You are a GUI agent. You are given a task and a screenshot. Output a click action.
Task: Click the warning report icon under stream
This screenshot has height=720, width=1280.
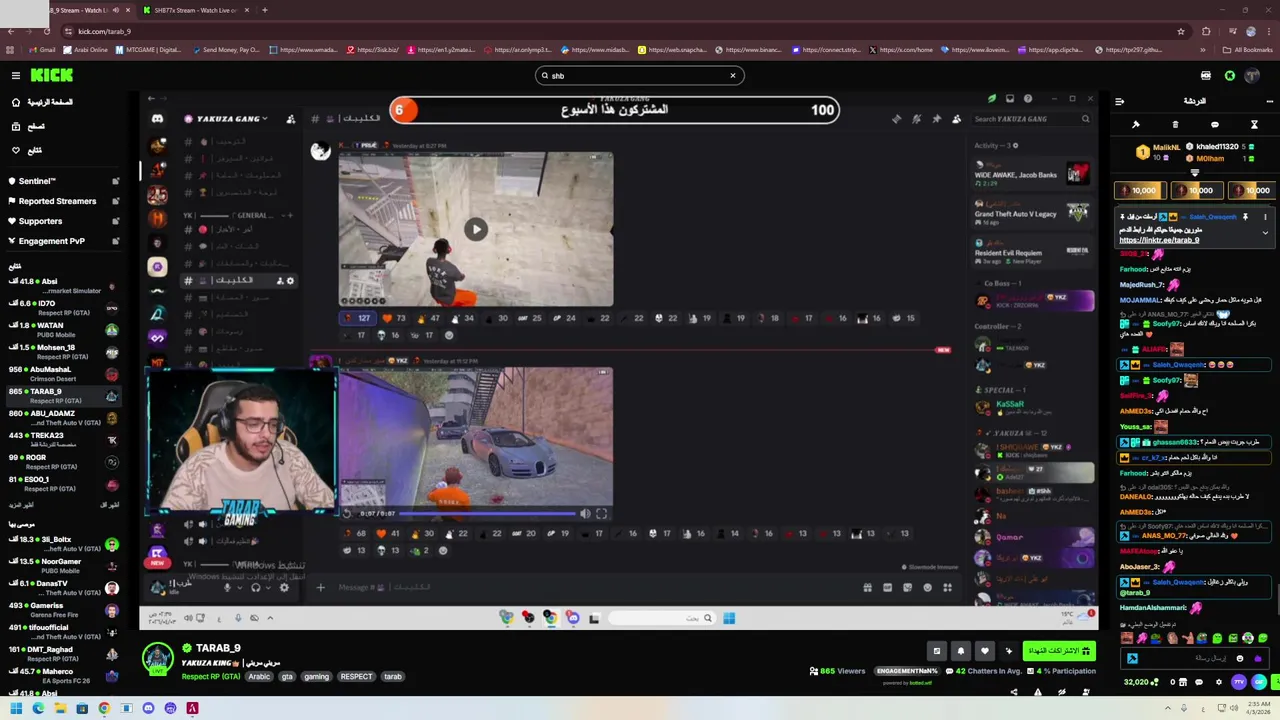1037,692
